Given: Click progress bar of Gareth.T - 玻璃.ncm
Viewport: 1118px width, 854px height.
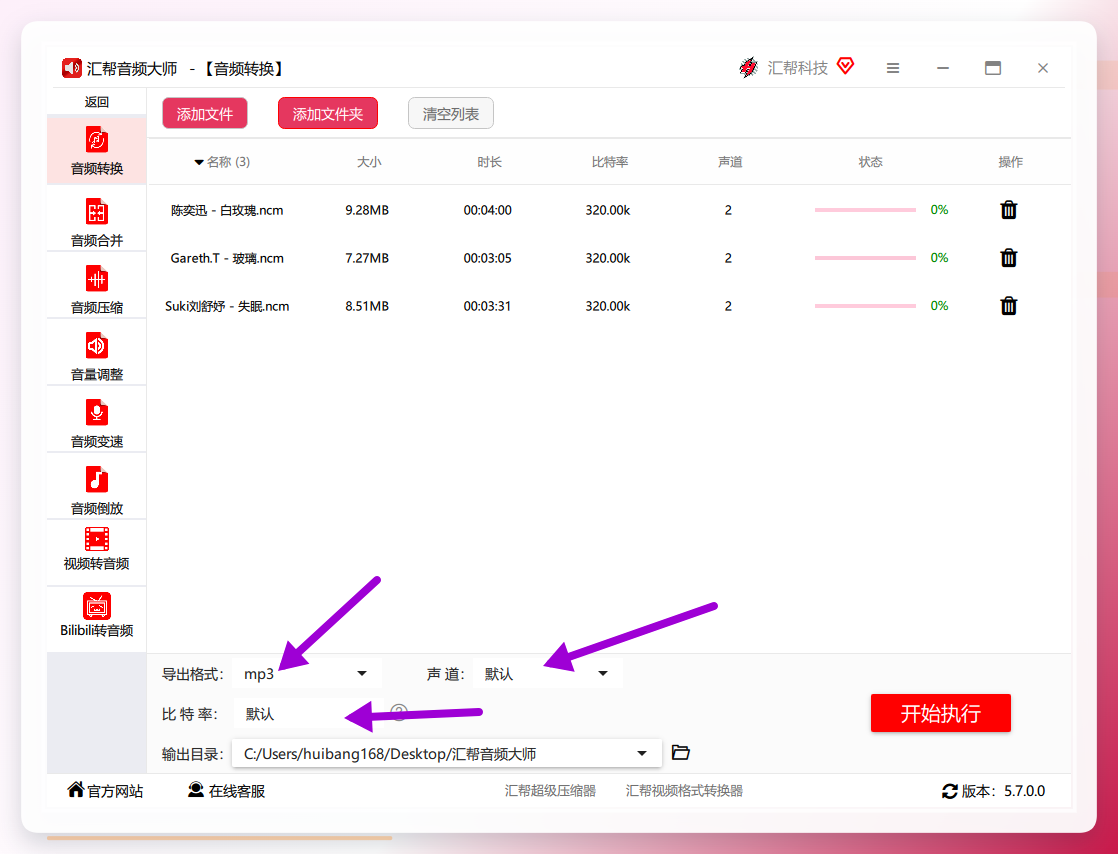Looking at the screenshot, I should [x=865, y=258].
